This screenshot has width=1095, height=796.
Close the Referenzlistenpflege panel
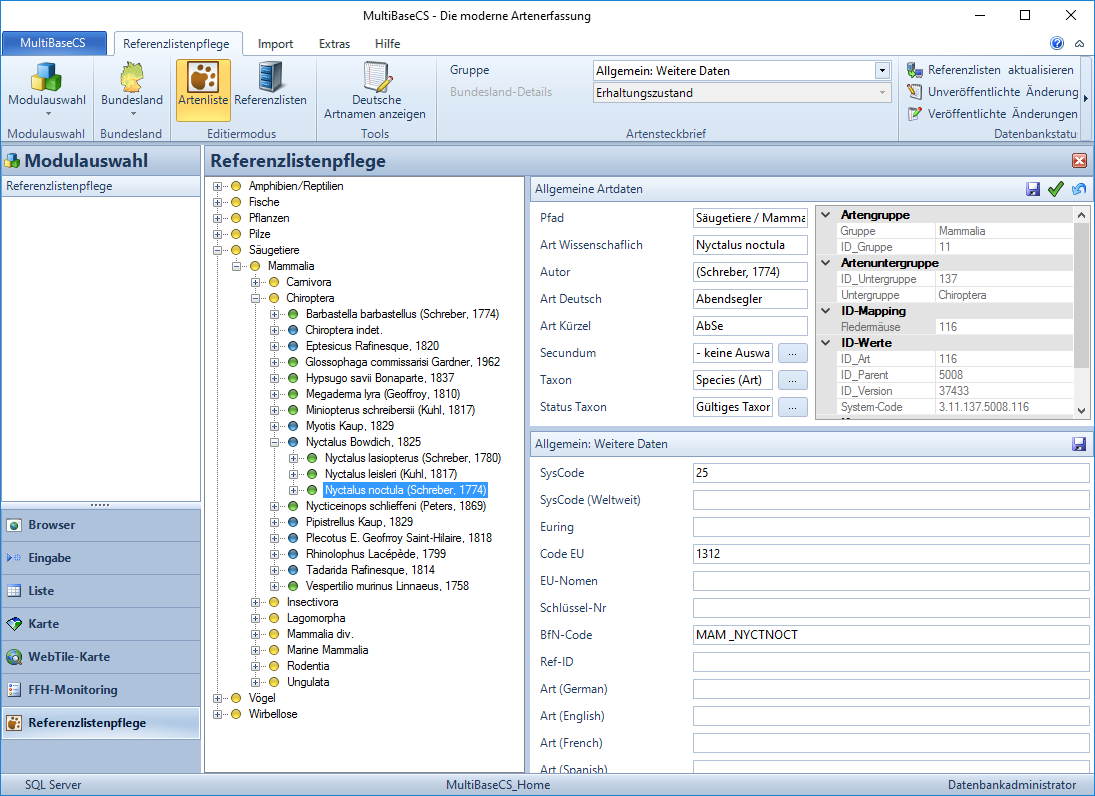pyautogui.click(x=1079, y=161)
